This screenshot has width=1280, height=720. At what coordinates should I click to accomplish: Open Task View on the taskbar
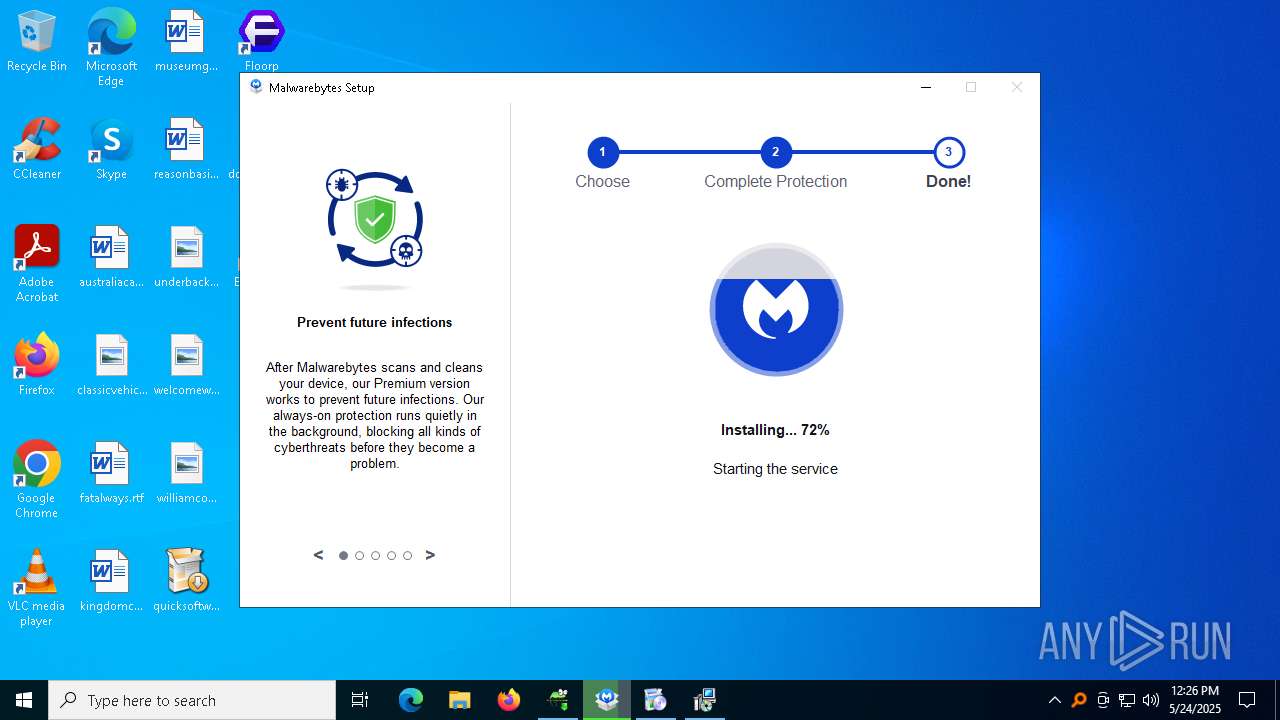(x=360, y=700)
